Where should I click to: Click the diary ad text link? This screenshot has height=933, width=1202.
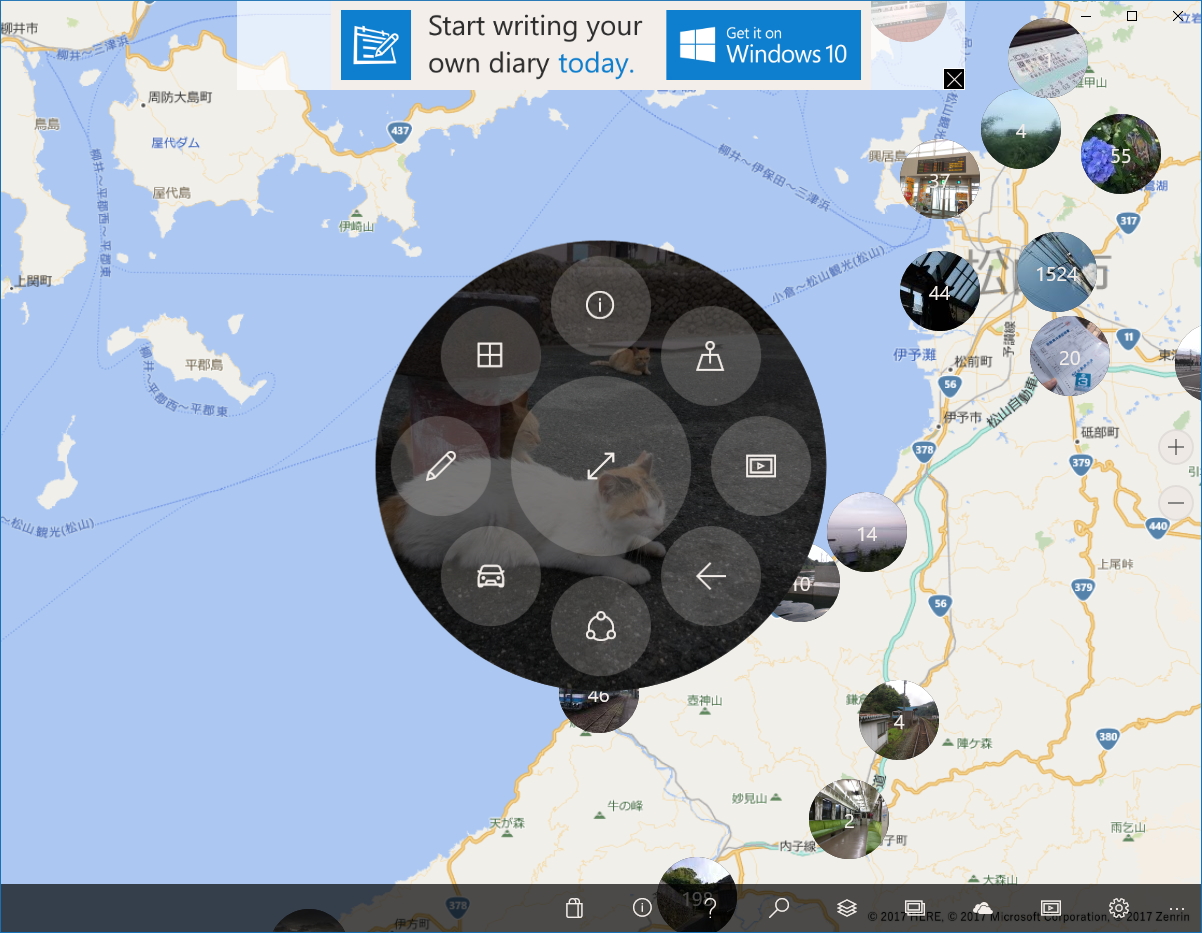pyautogui.click(x=535, y=45)
